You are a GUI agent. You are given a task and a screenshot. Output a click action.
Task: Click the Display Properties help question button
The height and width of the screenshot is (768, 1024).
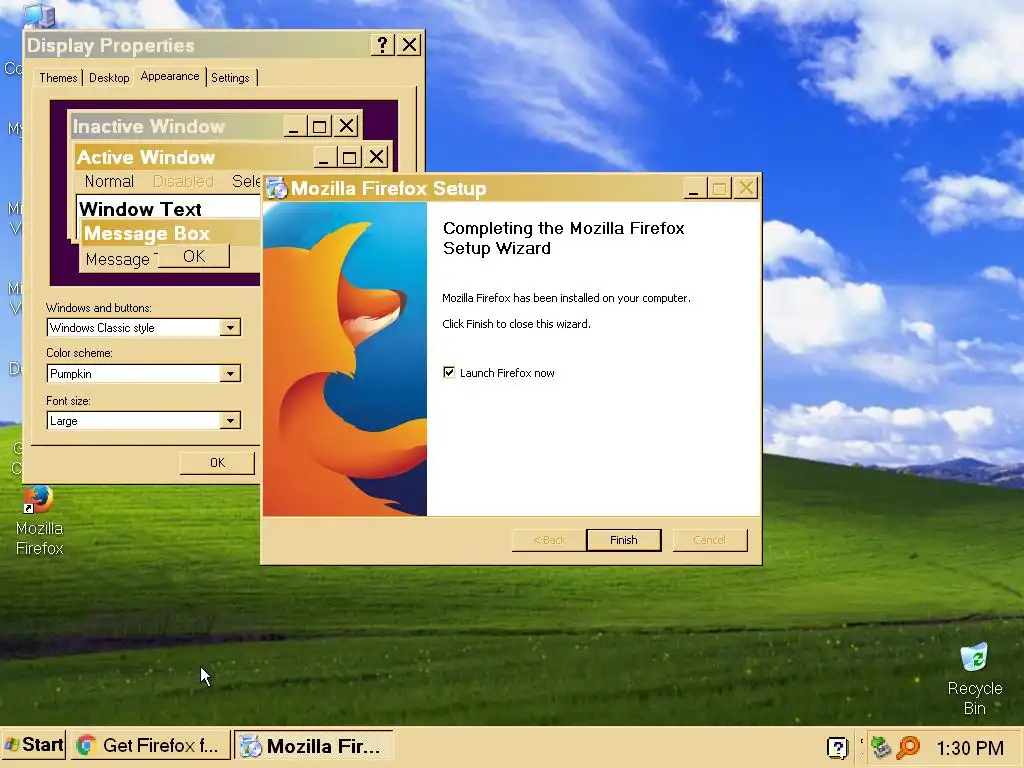pyautogui.click(x=383, y=45)
